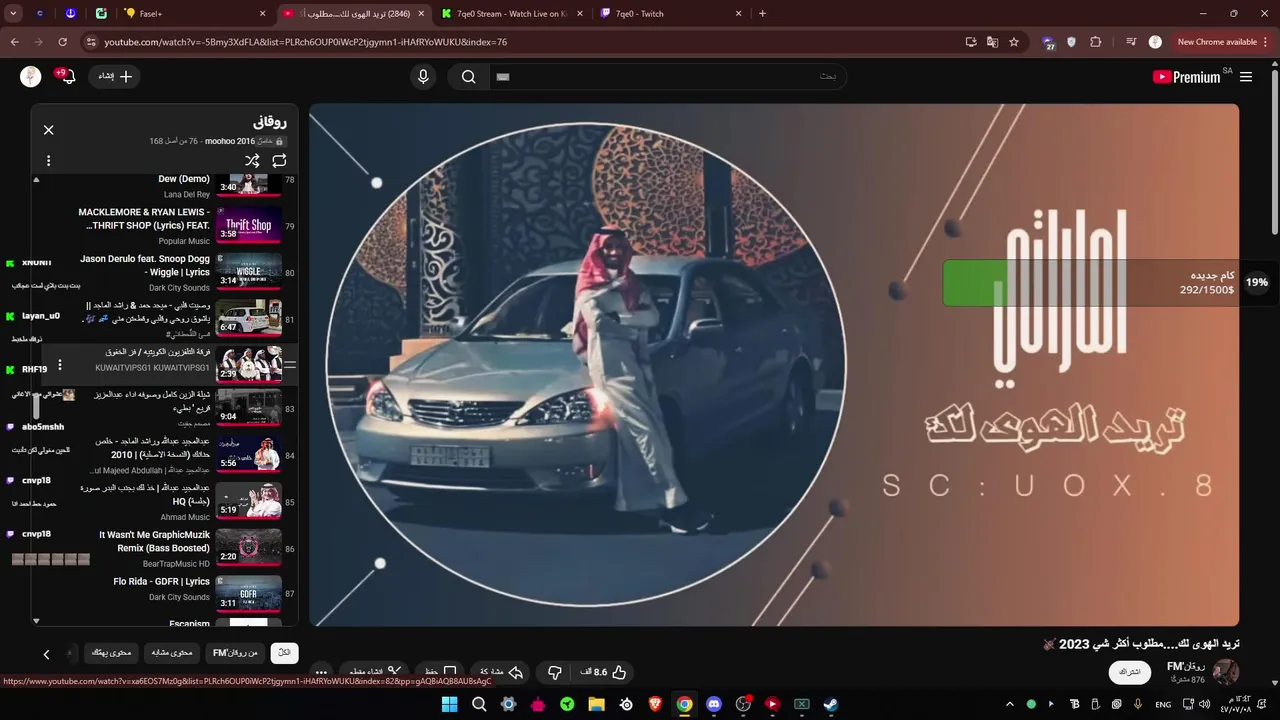Screen dimensions: 1280x720
Task: Reload the current page
Action: coord(62,42)
